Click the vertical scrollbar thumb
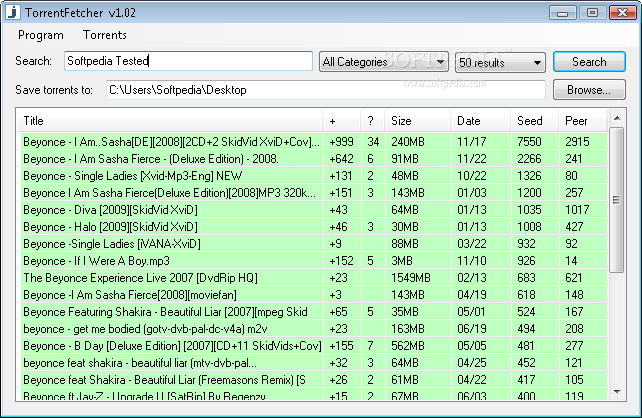642x418 pixels. click(x=616, y=200)
